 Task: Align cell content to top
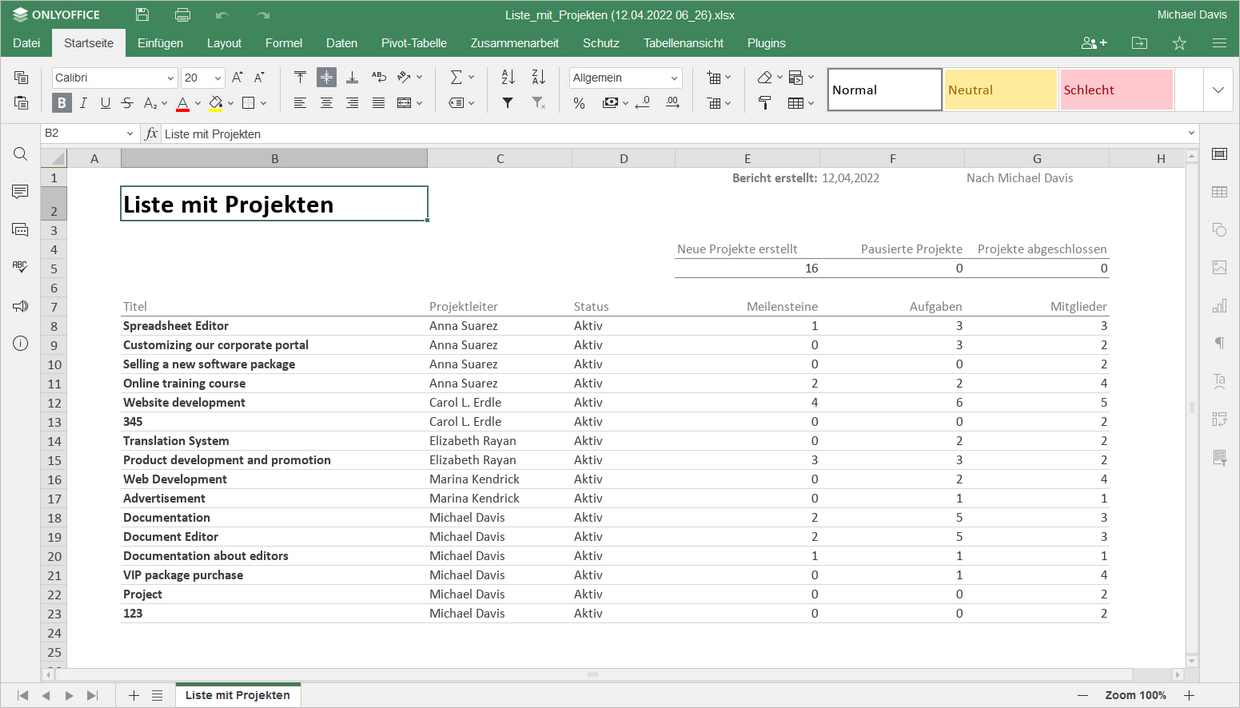coord(300,77)
